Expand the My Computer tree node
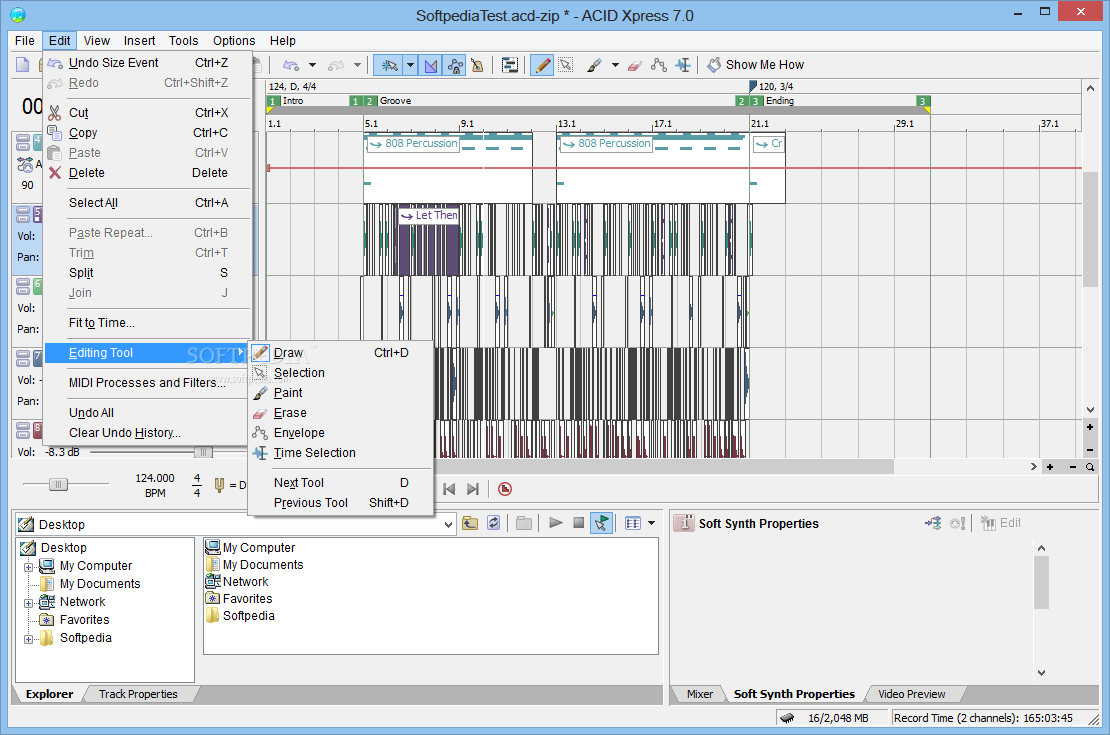 pos(28,566)
